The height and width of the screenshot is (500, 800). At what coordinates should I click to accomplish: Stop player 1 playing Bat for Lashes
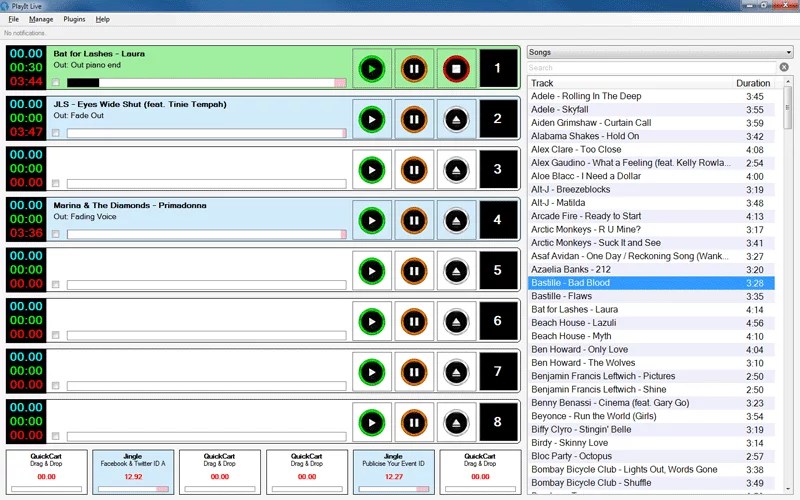[456, 69]
